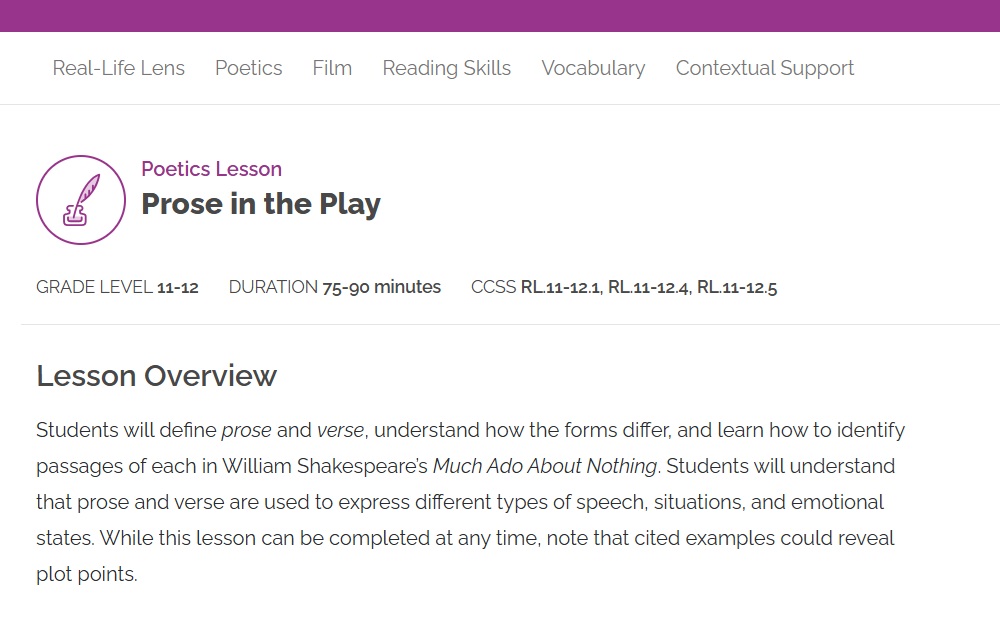Select the Film navigation item
The image size is (1000, 629).
(332, 68)
